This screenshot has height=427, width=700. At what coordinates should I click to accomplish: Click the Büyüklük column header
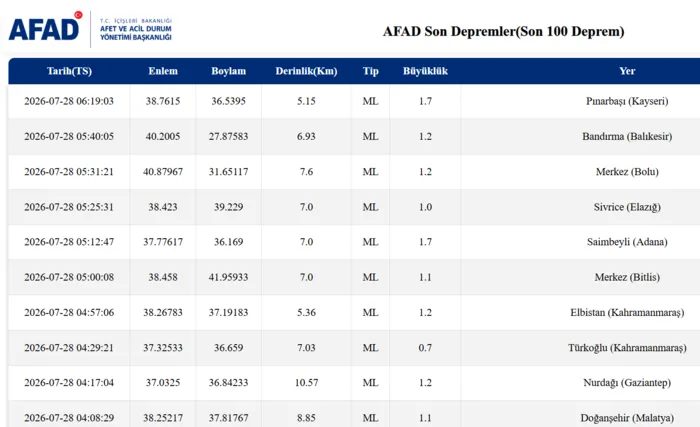[x=425, y=71]
